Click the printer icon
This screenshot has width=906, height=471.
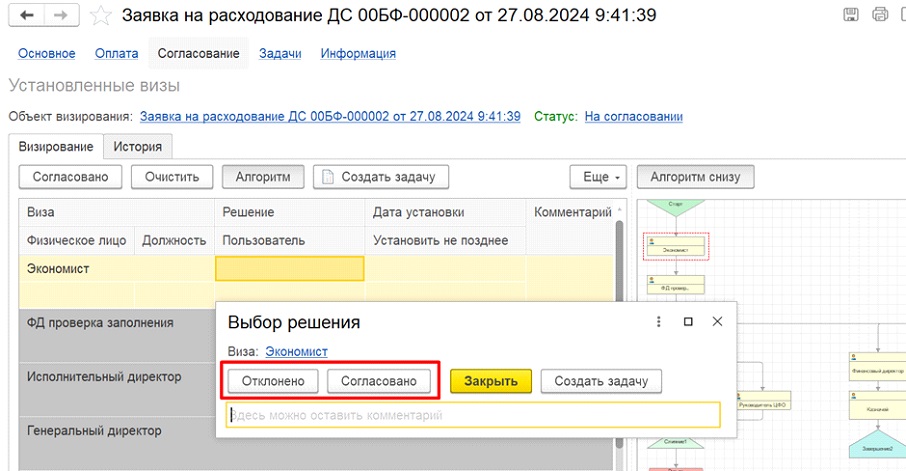pos(880,15)
